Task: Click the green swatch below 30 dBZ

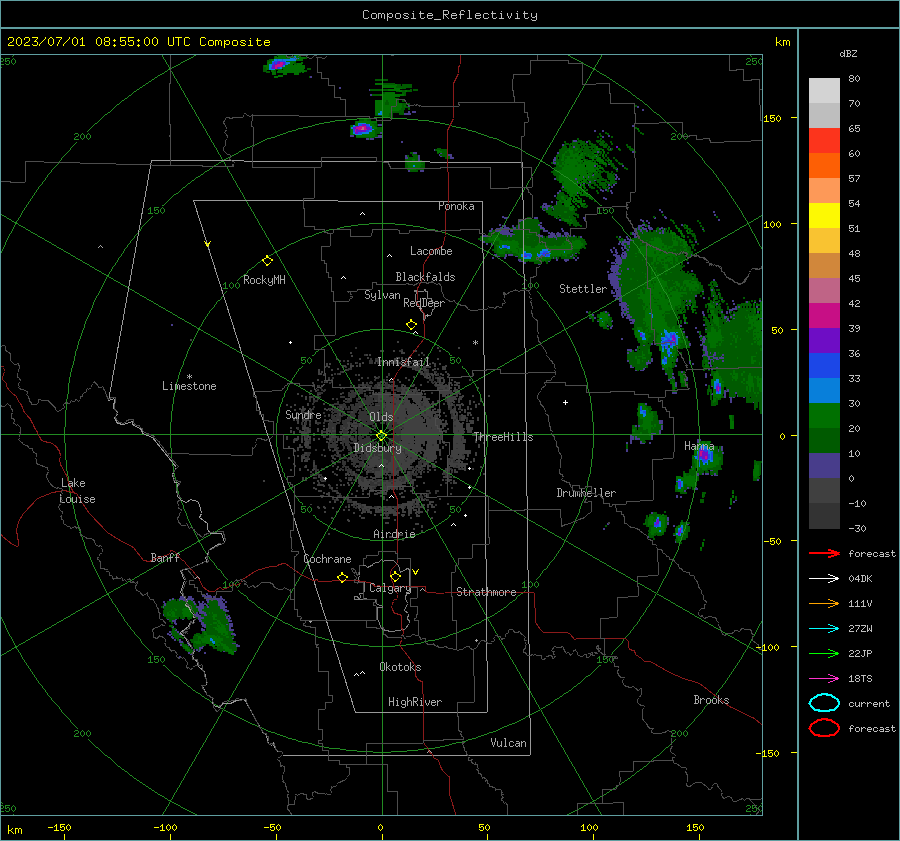Action: 824,416
